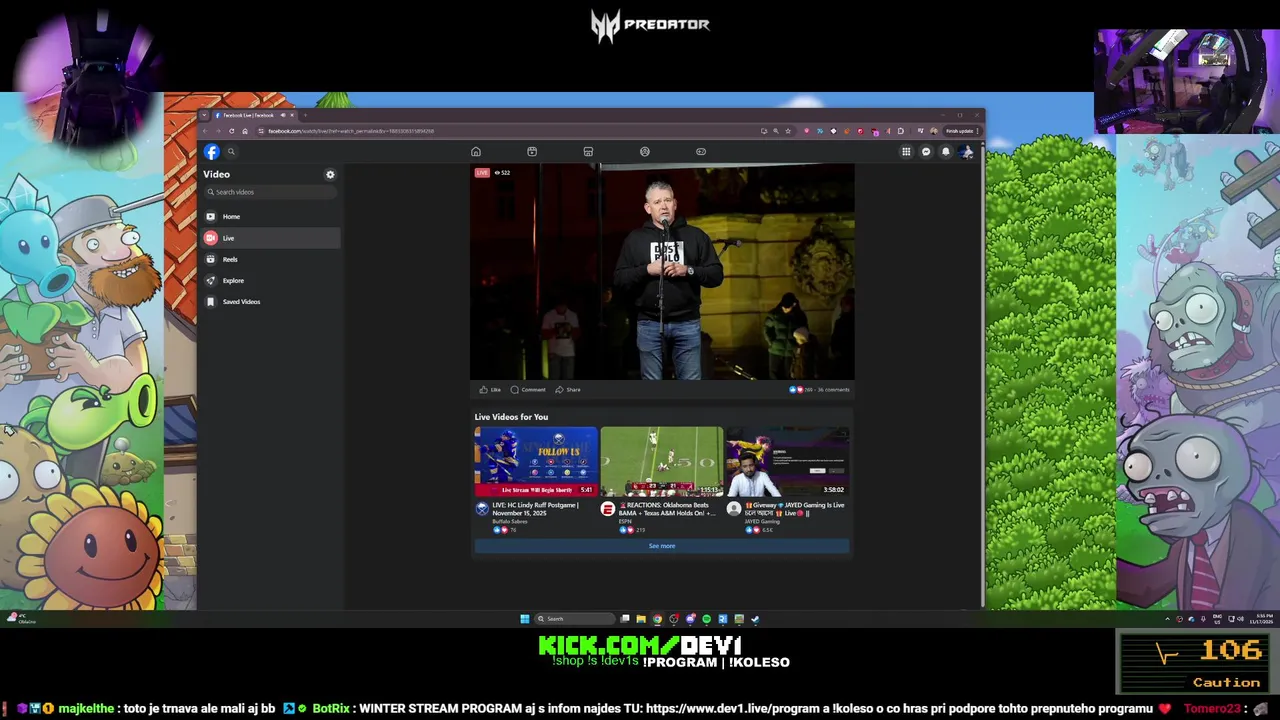1280x720 pixels.
Task: Share the live video
Action: tap(568, 390)
